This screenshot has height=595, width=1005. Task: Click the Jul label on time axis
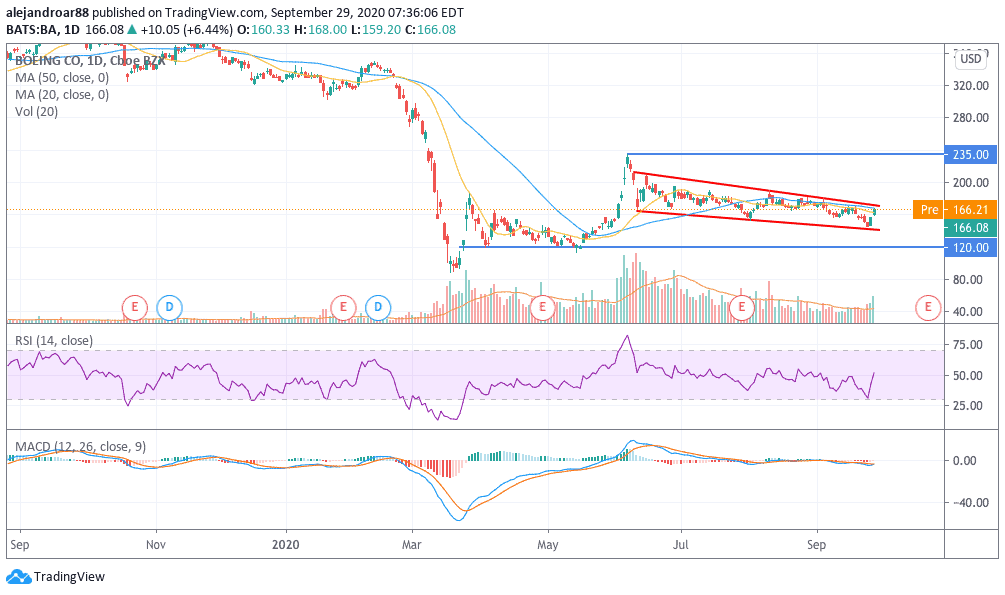681,545
